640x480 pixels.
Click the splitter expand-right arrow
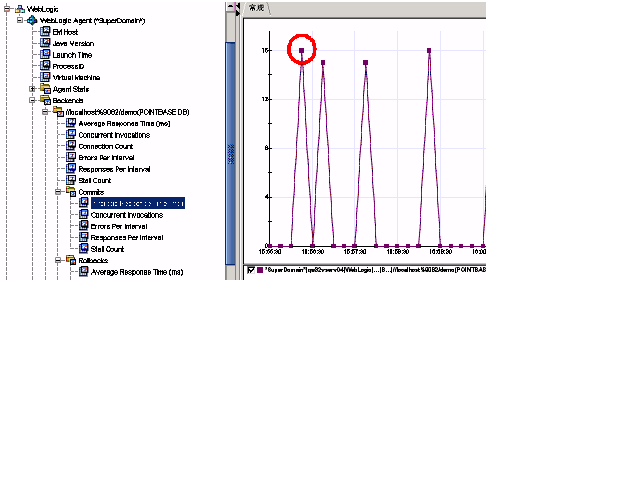[238, 12]
